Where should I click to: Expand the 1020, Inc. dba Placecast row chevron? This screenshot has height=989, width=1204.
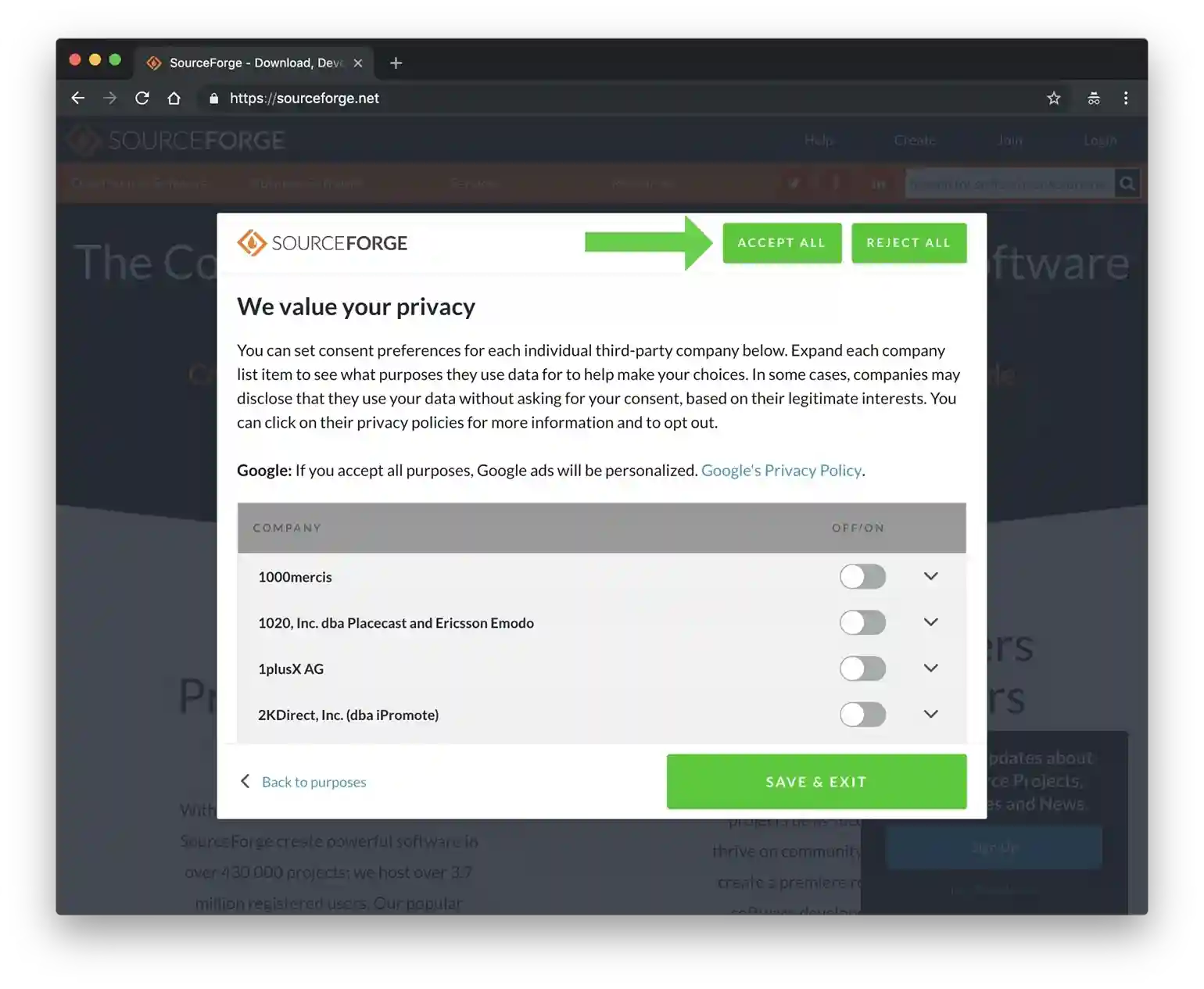[x=930, y=622]
